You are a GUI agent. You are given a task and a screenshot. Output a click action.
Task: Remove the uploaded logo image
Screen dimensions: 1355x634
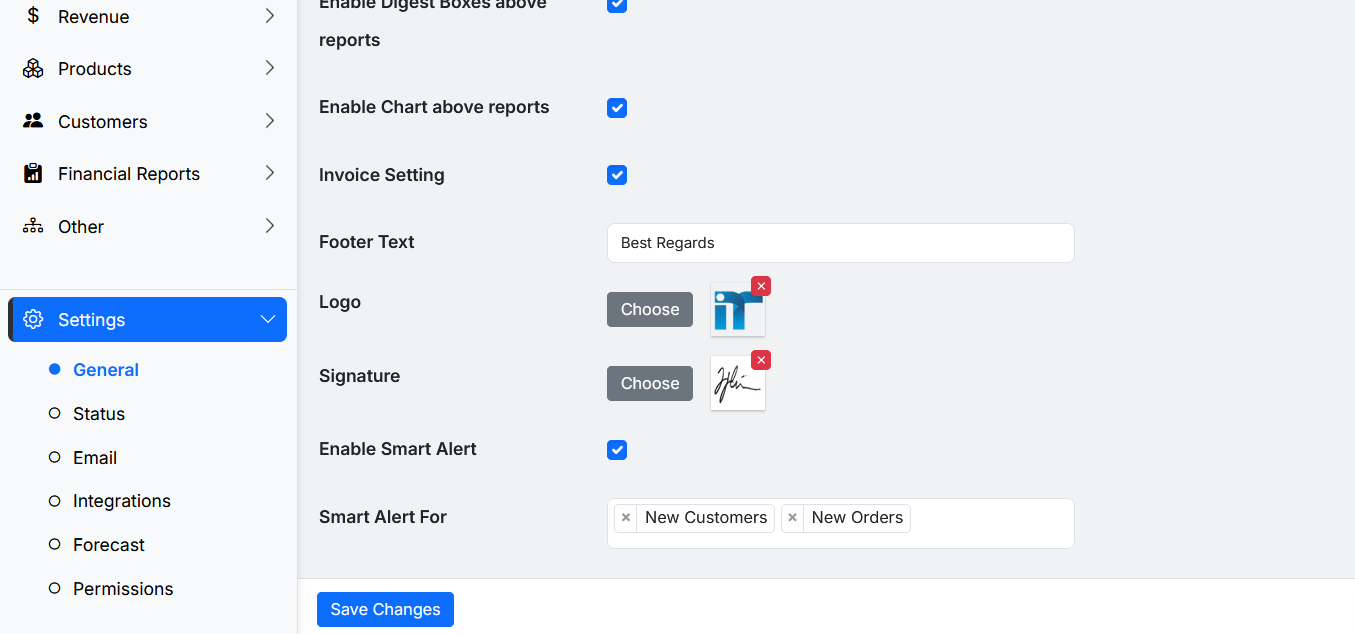pyautogui.click(x=761, y=286)
